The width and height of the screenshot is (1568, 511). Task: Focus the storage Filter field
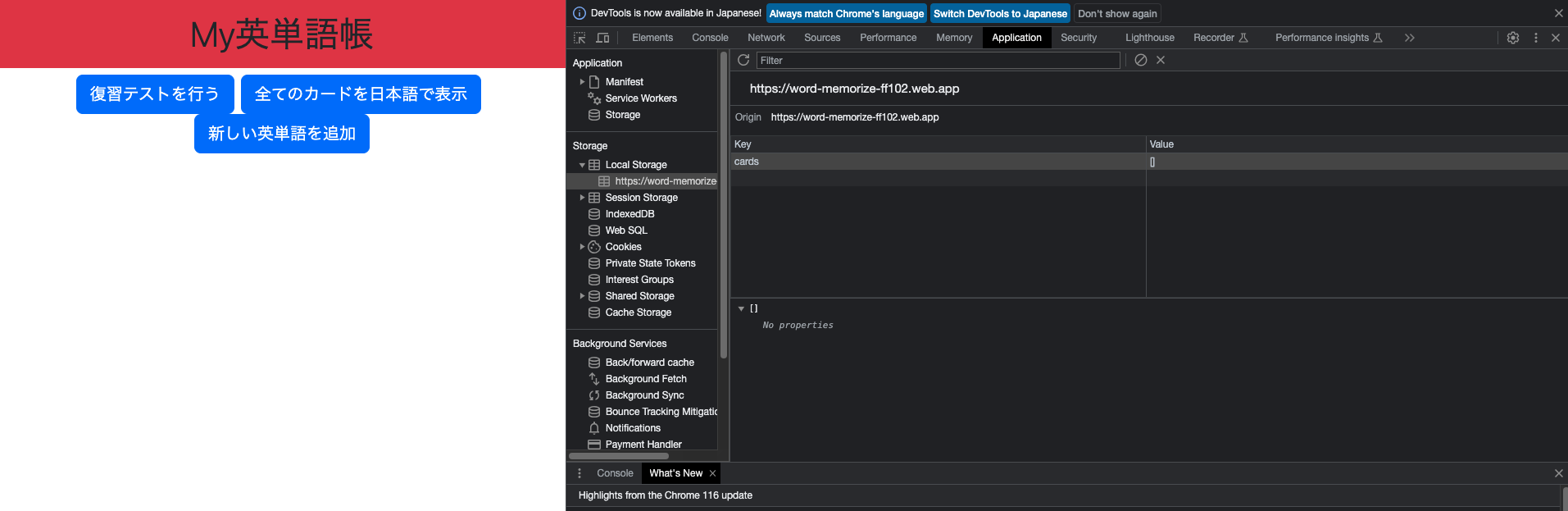(x=938, y=60)
